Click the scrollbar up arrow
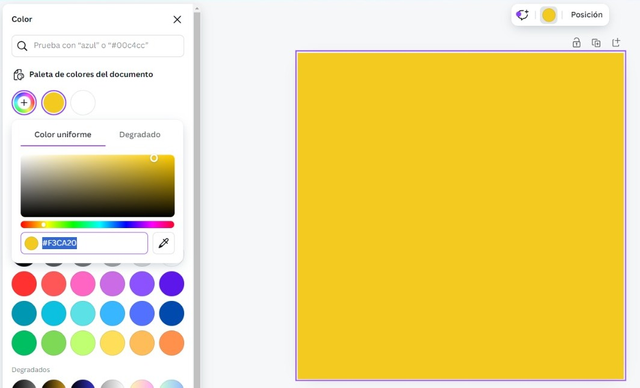 click(197, 8)
